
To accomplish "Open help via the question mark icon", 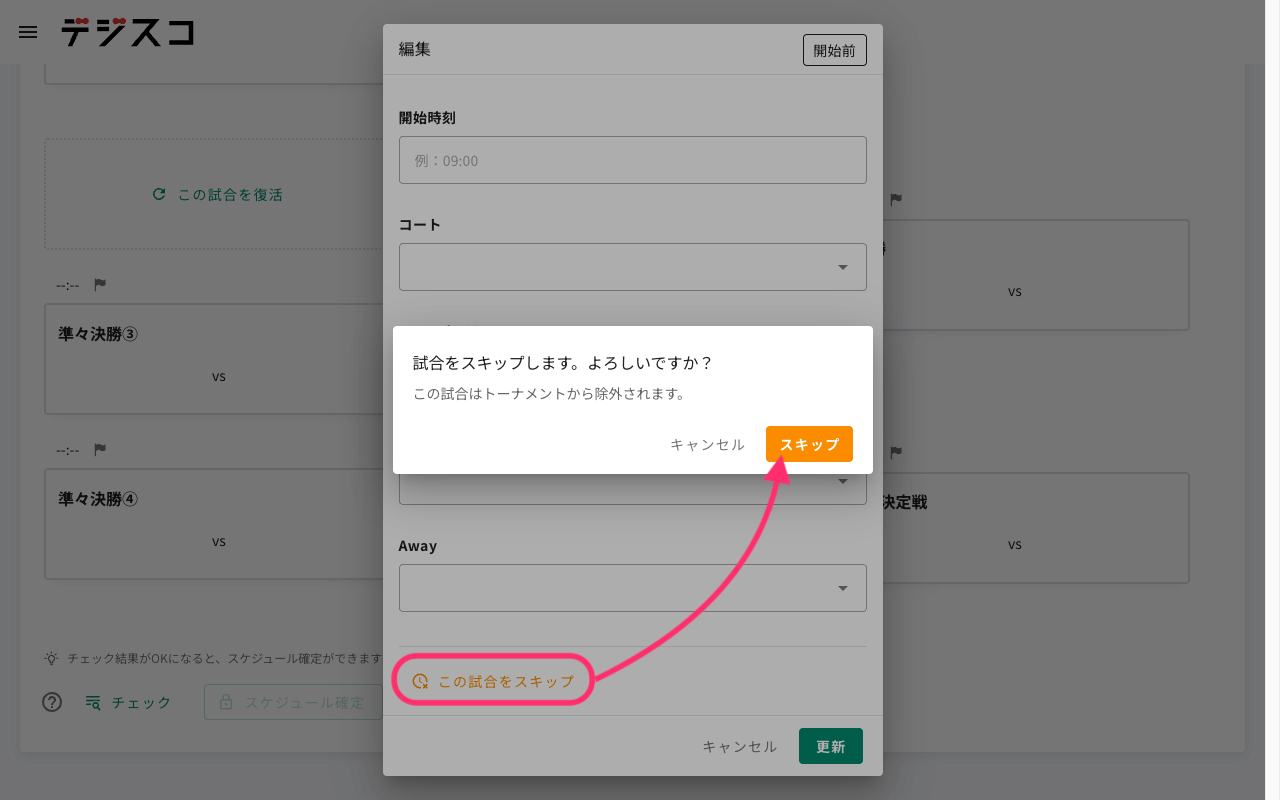I will pos(52,702).
